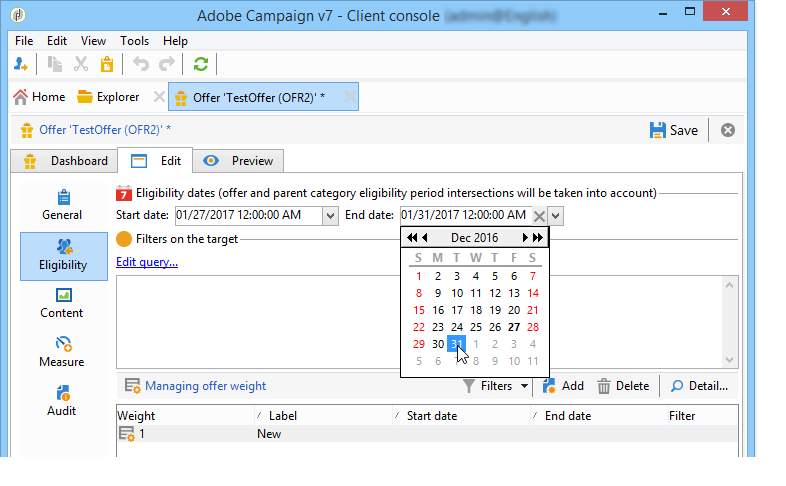Sort by End date column header

(599, 416)
